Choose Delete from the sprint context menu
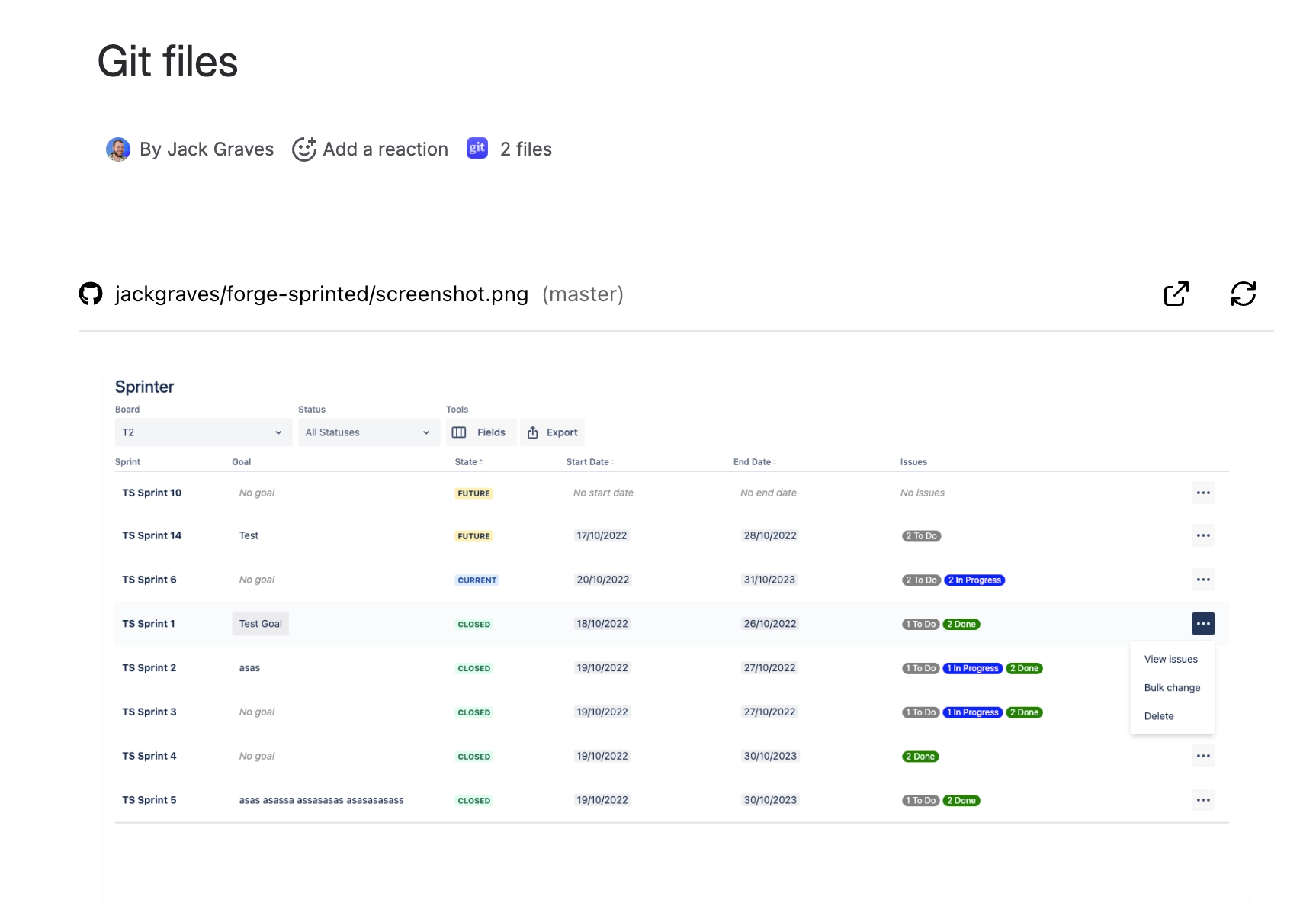This screenshot has height=903, width=1316. [x=1158, y=715]
